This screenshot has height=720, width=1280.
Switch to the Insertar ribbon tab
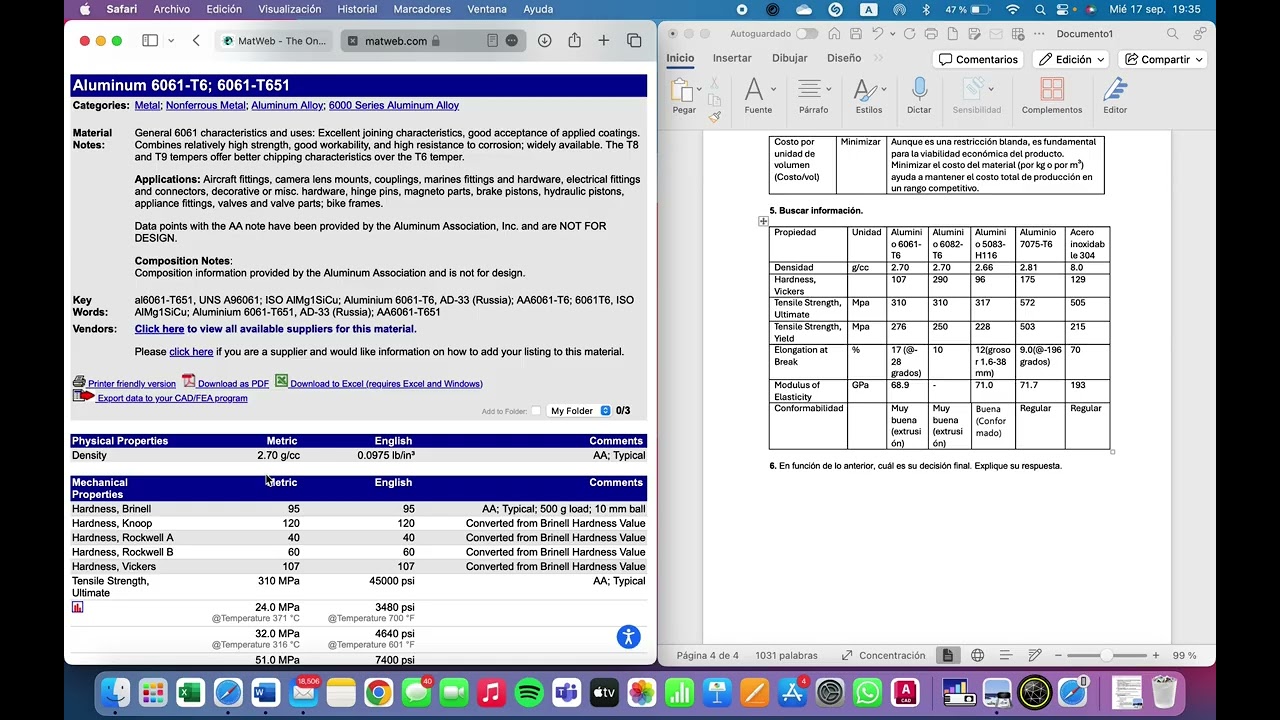732,58
